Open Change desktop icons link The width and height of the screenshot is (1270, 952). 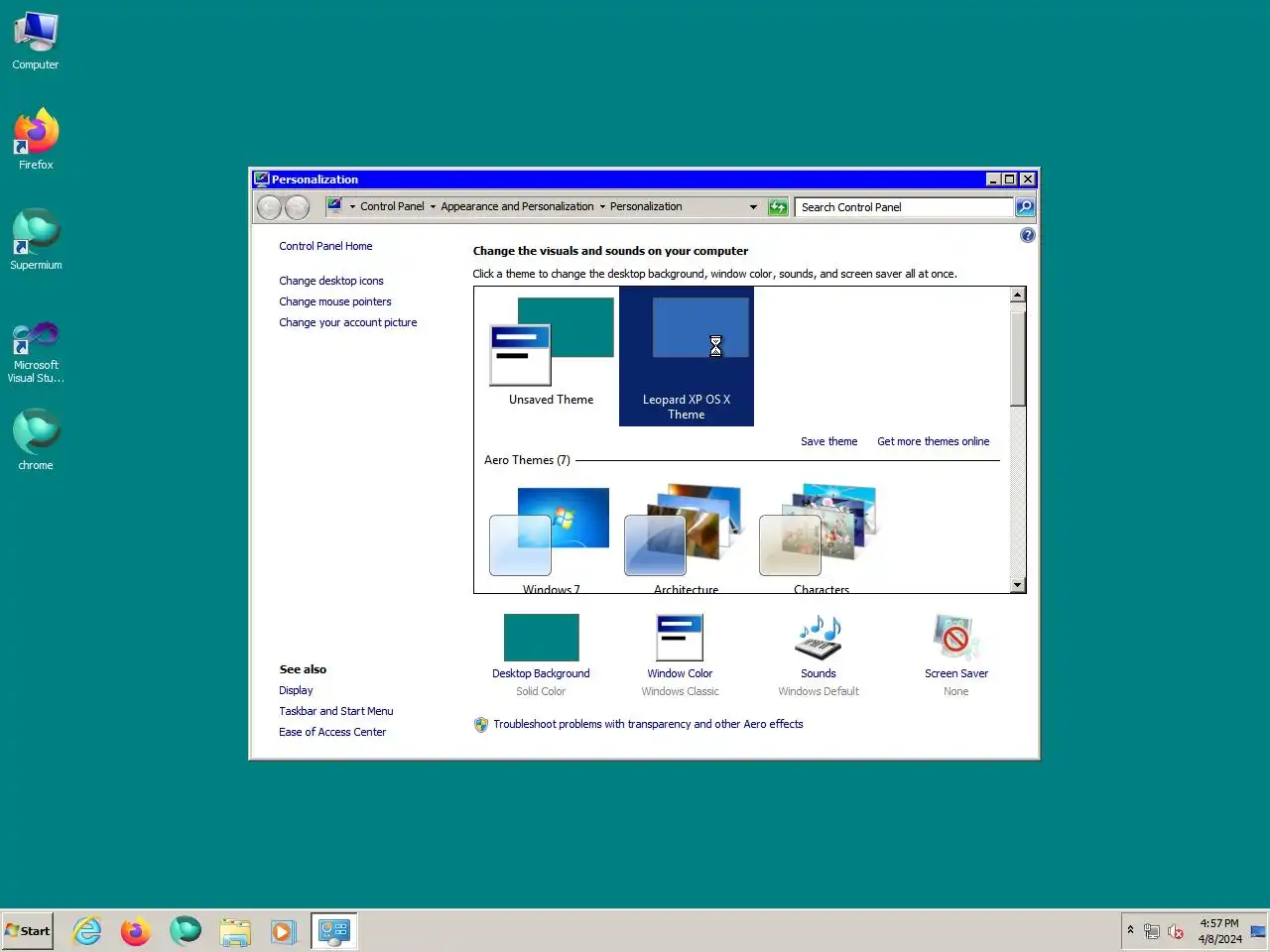[331, 281]
